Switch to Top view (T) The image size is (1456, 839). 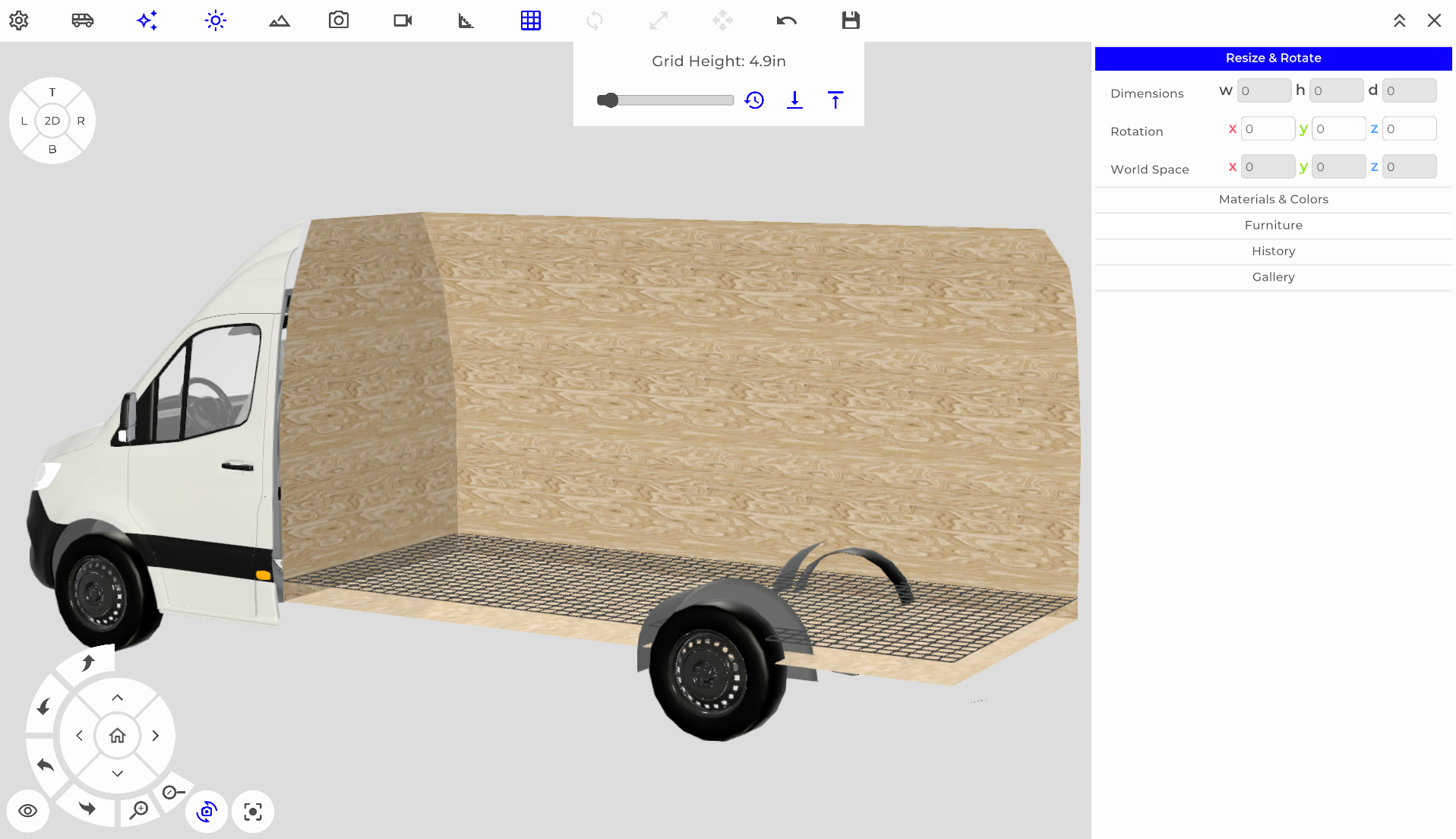click(52, 92)
